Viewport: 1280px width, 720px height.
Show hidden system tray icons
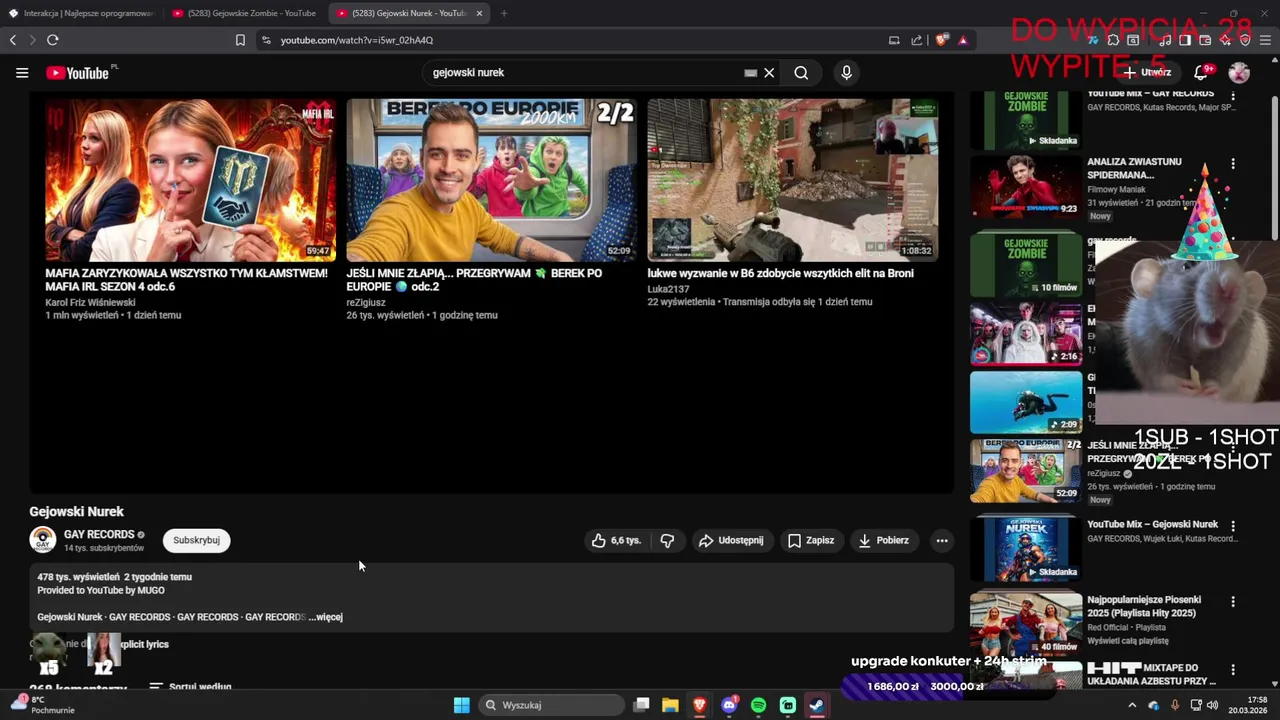point(1132,705)
